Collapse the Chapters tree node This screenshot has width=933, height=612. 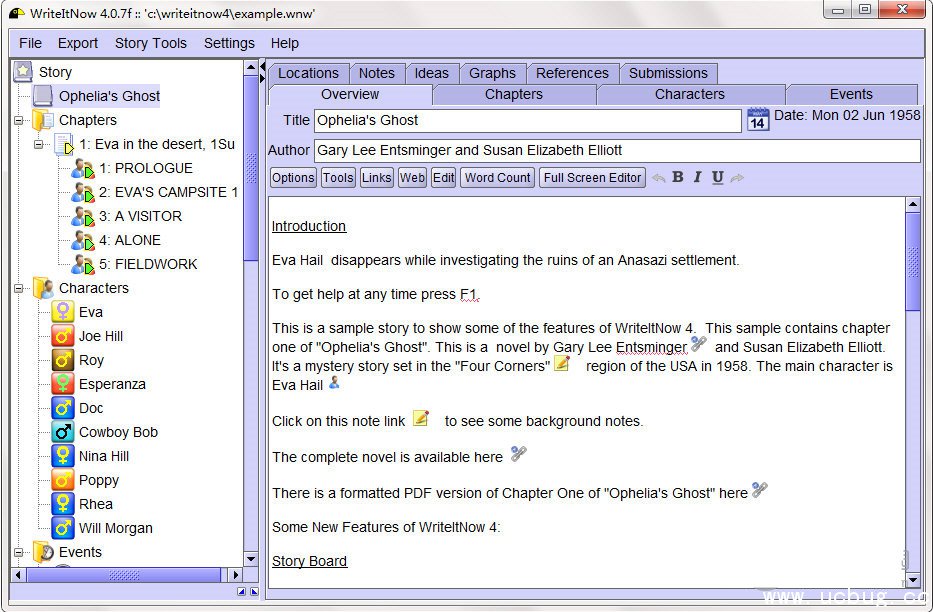20,120
